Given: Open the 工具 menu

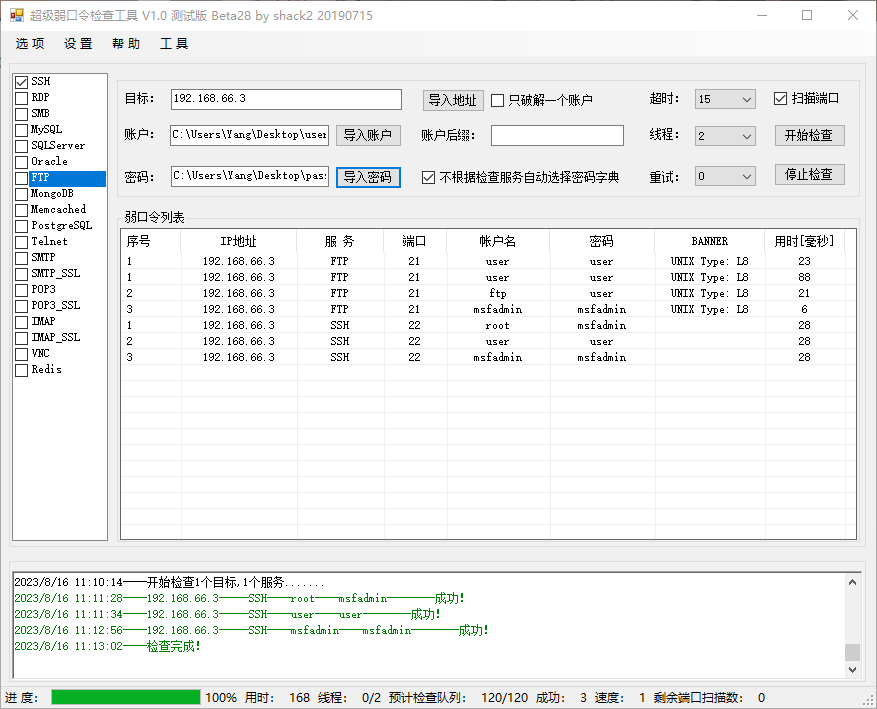Looking at the screenshot, I should point(174,44).
